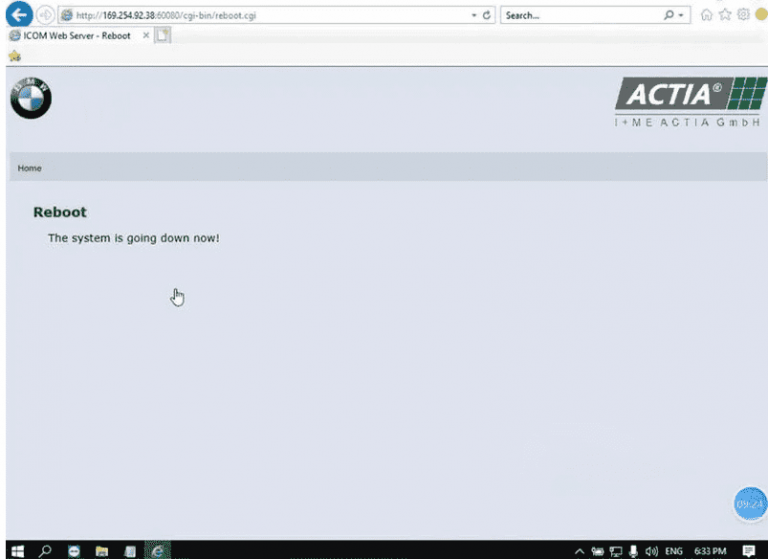
Task: Click the browser forward arrow button
Action: coord(45,15)
